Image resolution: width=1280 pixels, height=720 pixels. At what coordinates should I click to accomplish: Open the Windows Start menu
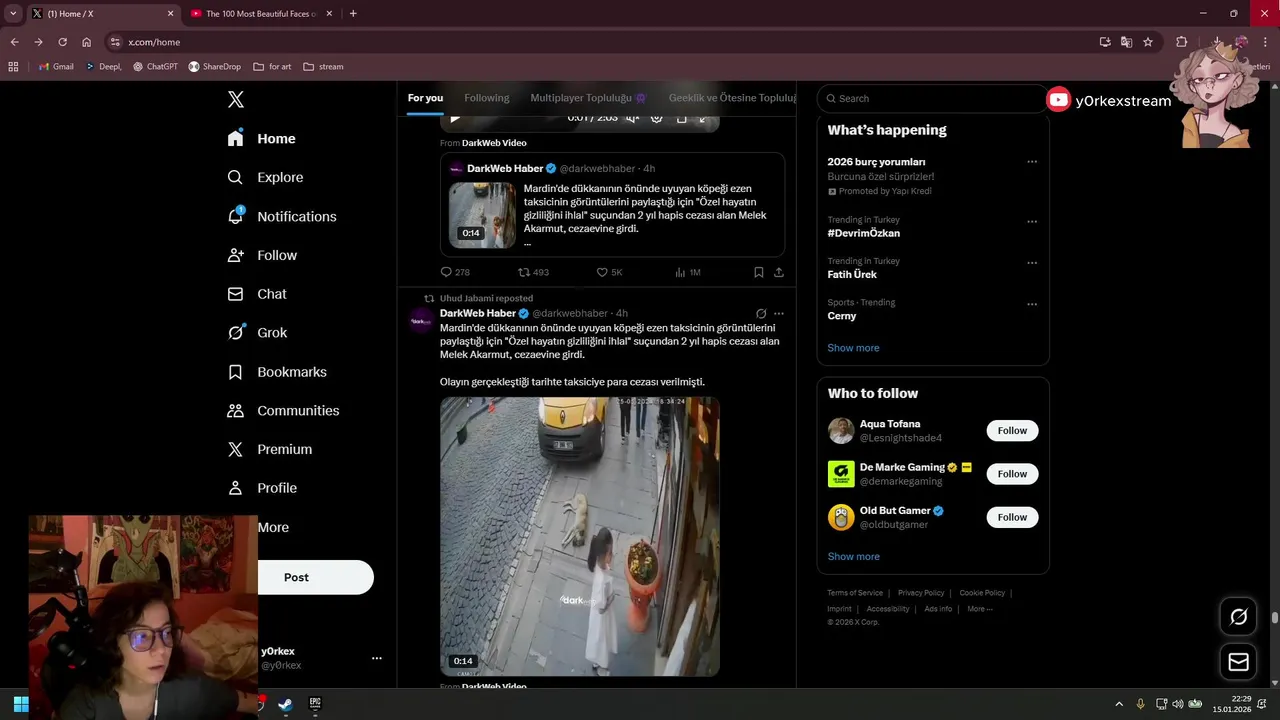[20, 704]
